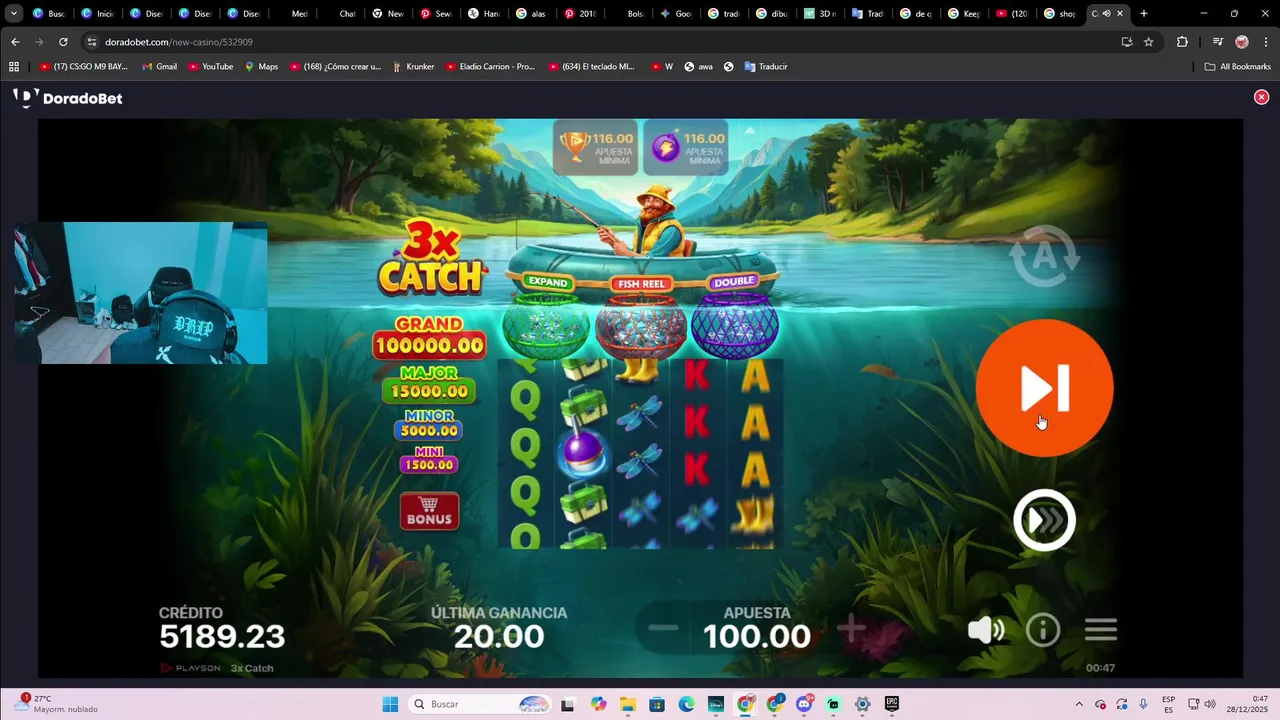1280x720 pixels.
Task: Open Epic Games Launcher from the taskbar
Action: click(892, 704)
